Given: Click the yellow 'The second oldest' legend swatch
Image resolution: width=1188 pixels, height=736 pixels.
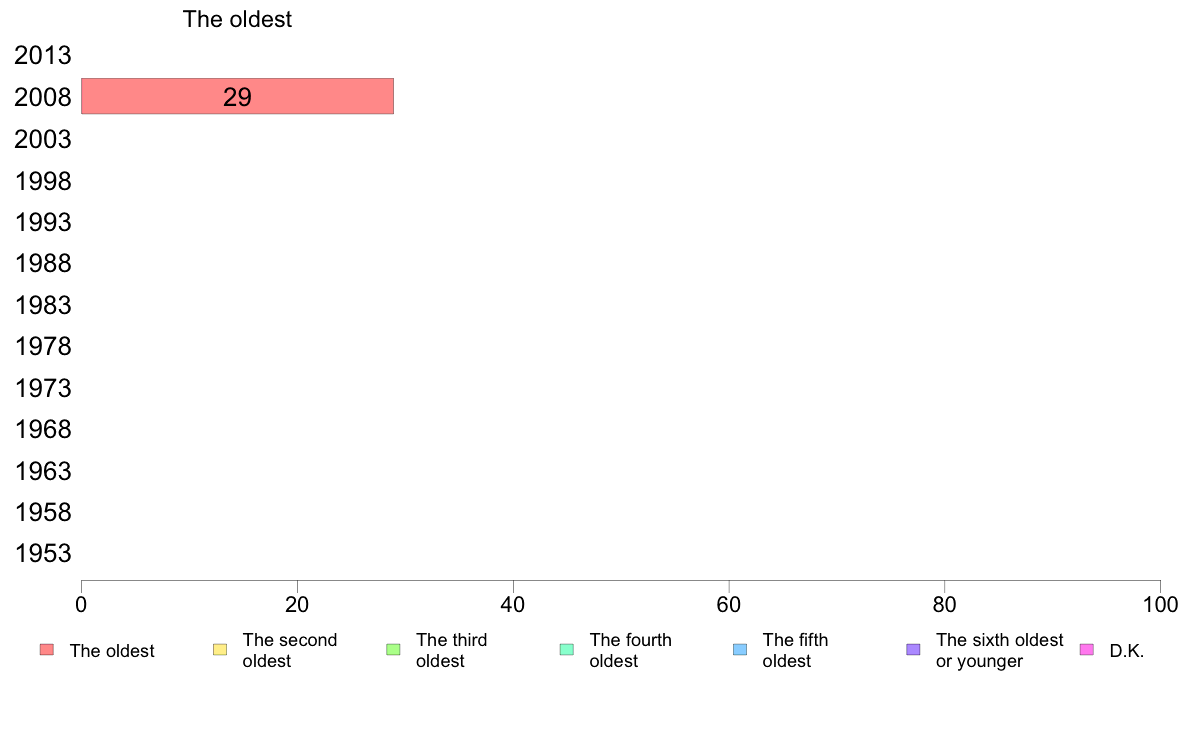Looking at the screenshot, I should click(x=220, y=650).
